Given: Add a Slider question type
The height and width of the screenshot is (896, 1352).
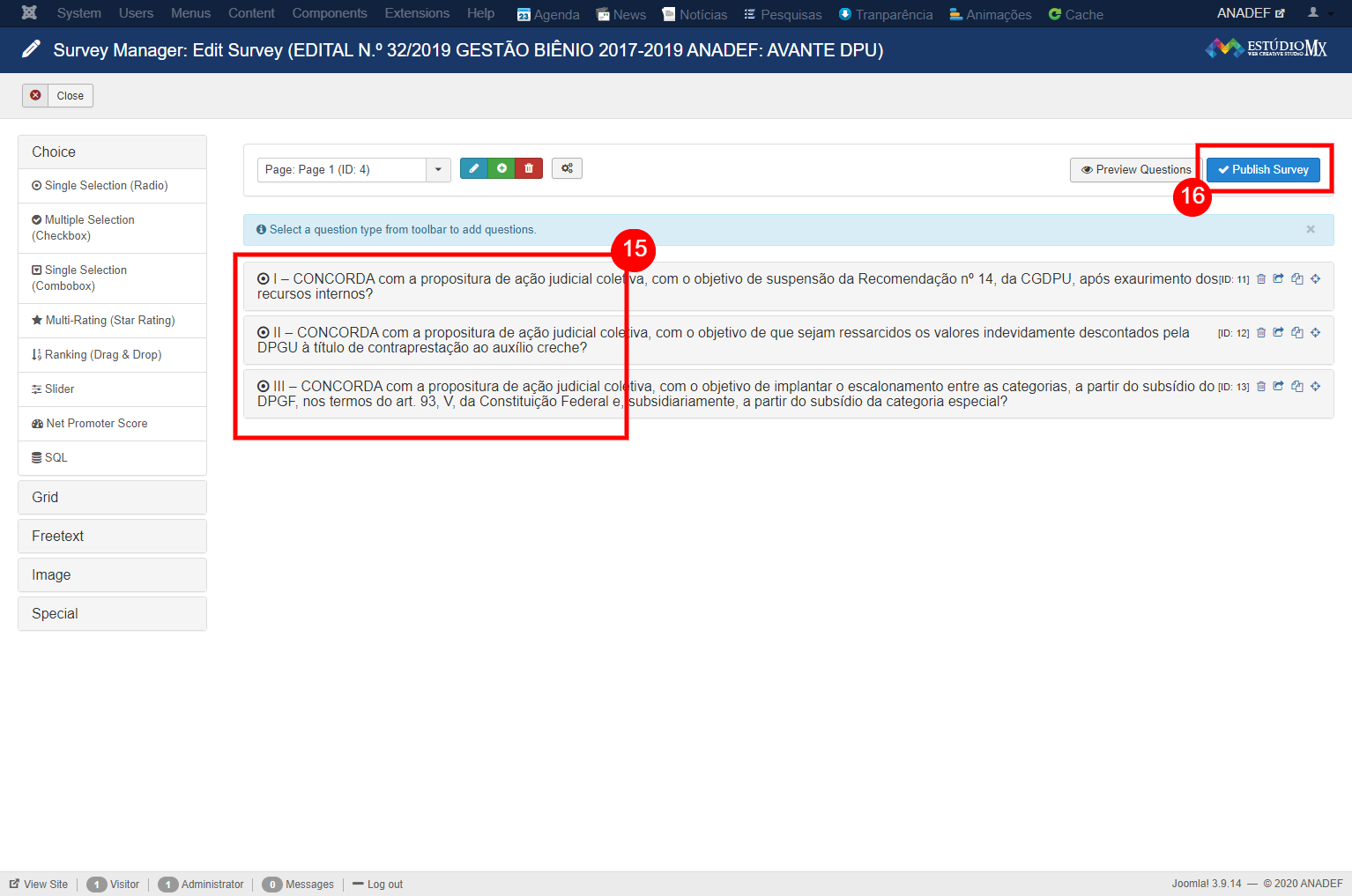Looking at the screenshot, I should point(59,389).
